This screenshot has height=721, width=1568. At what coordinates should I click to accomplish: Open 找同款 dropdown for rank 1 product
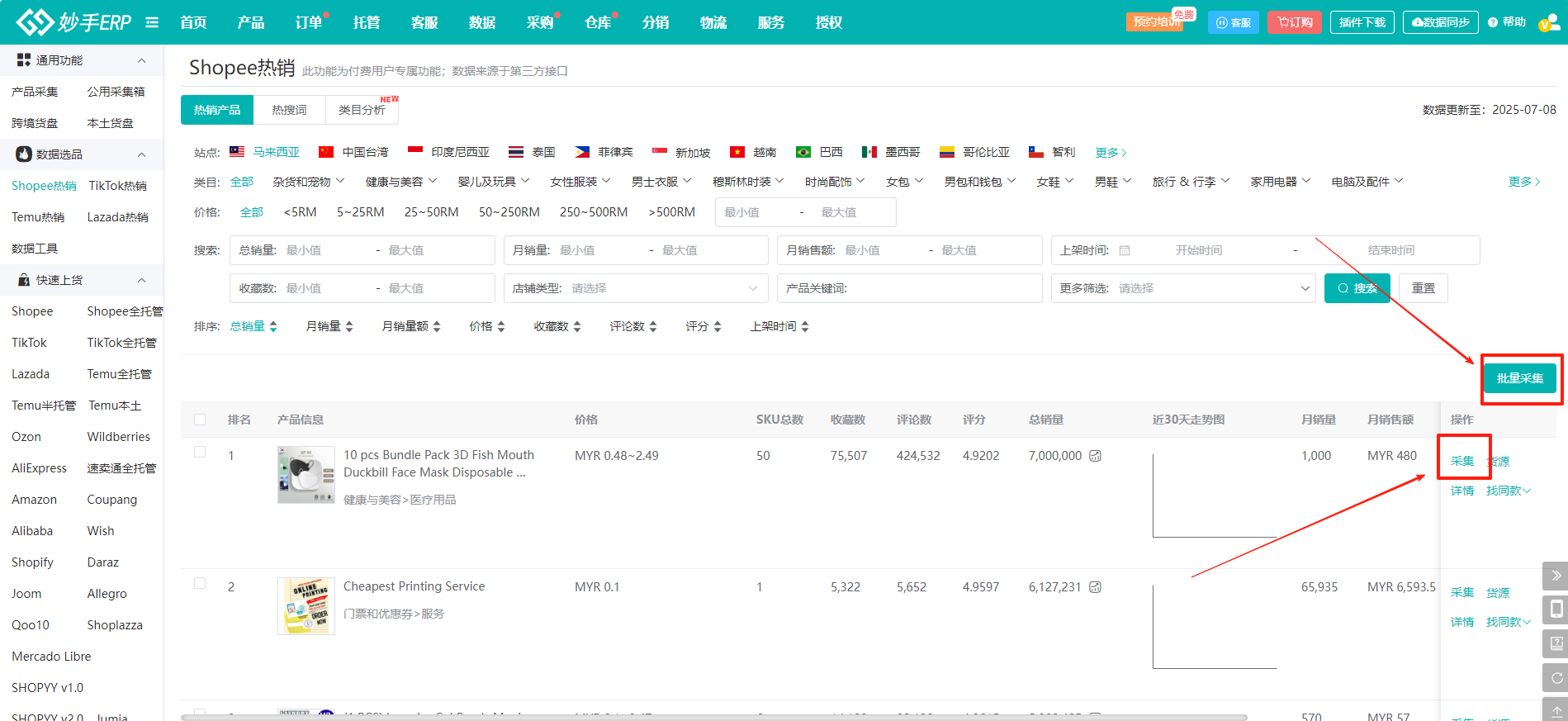click(x=1509, y=491)
